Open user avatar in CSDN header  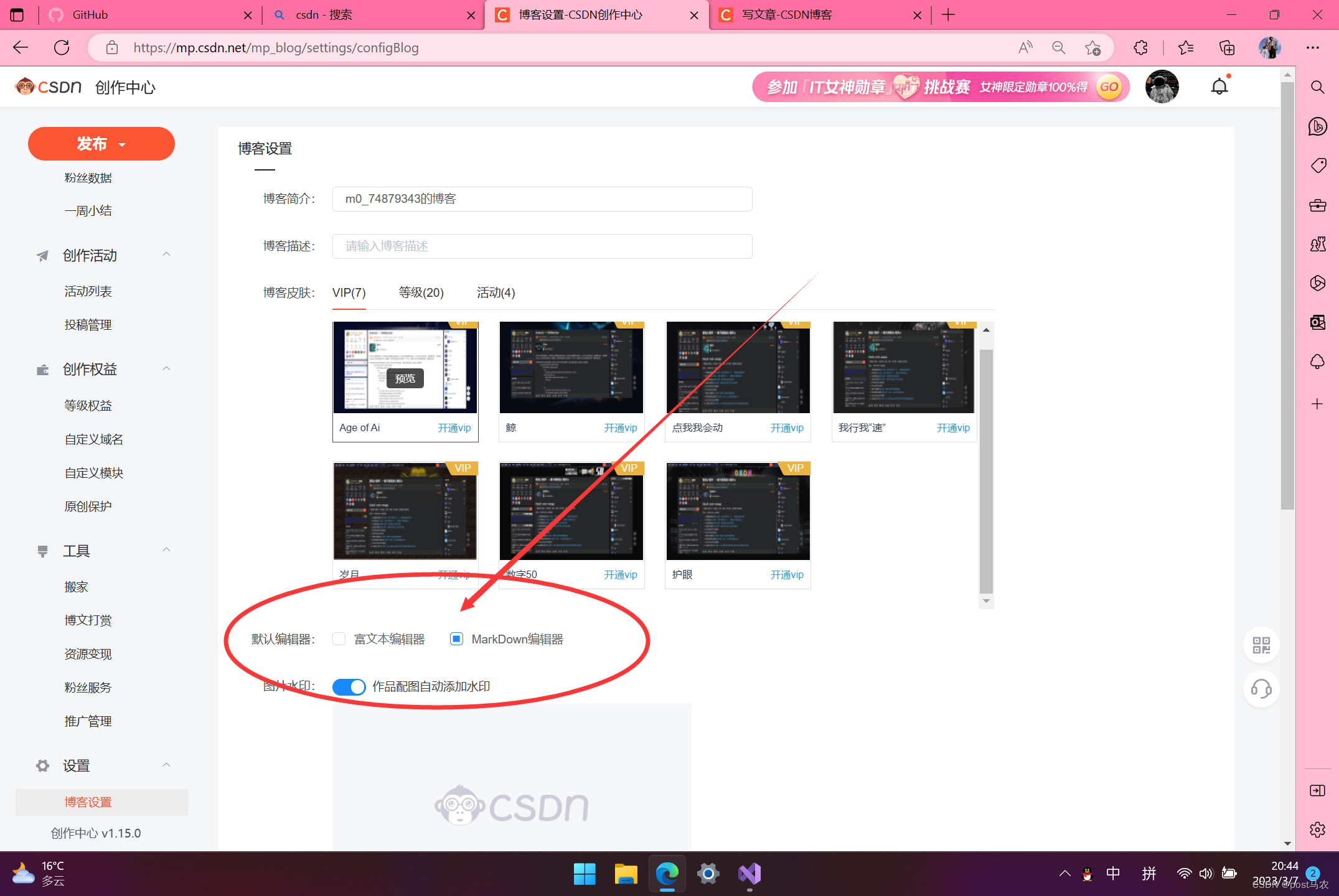pos(1162,86)
